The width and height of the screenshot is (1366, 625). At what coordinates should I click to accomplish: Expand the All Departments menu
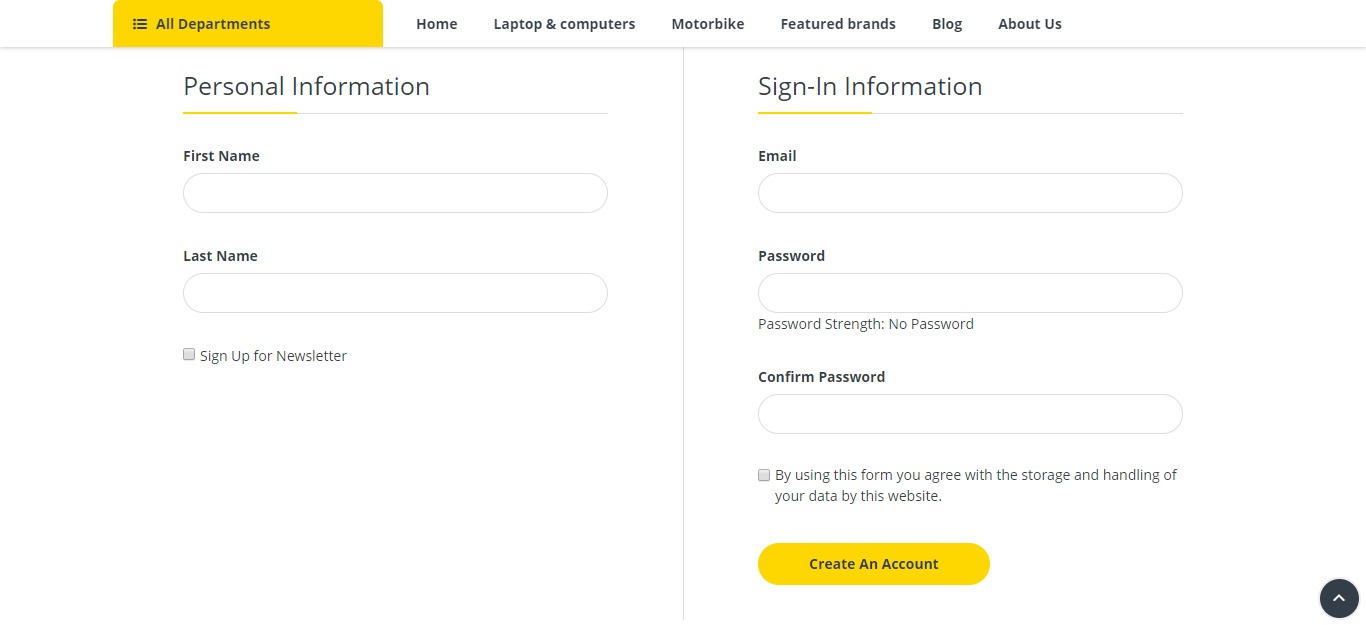pyautogui.click(x=247, y=24)
